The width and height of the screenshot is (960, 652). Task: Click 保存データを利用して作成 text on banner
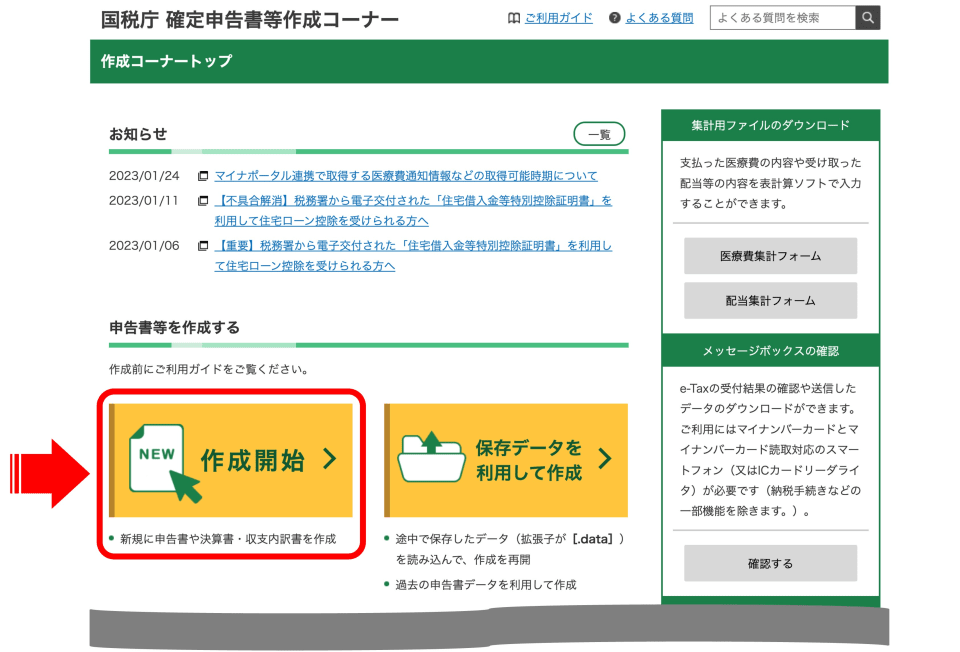(529, 460)
